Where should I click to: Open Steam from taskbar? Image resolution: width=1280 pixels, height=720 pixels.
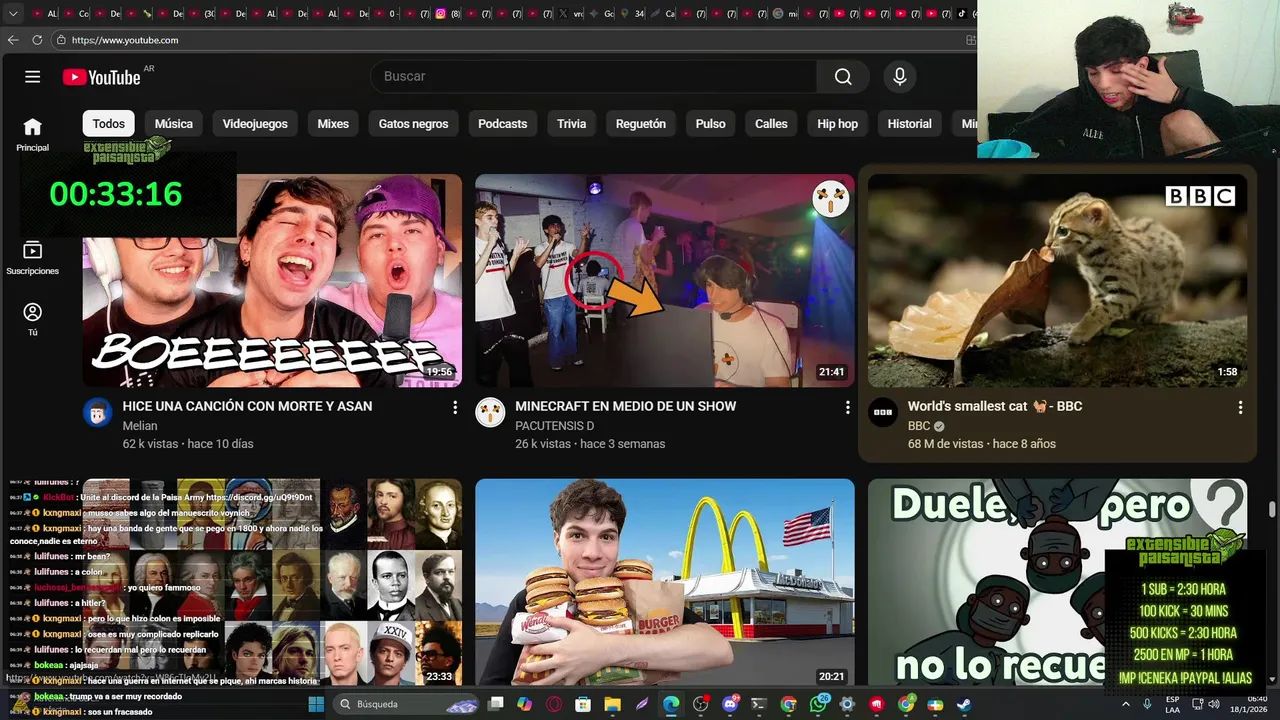[964, 704]
